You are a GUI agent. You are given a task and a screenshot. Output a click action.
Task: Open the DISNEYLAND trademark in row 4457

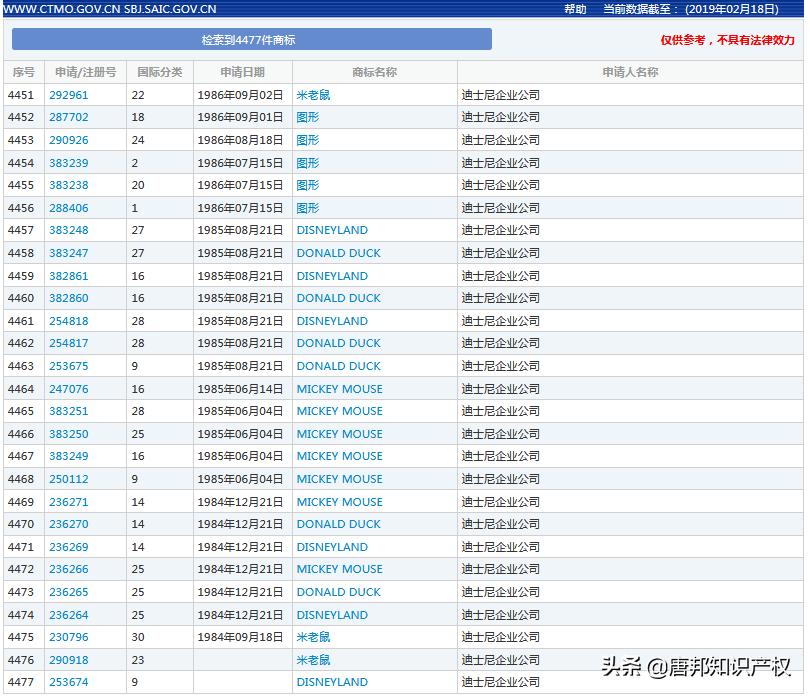[333, 230]
